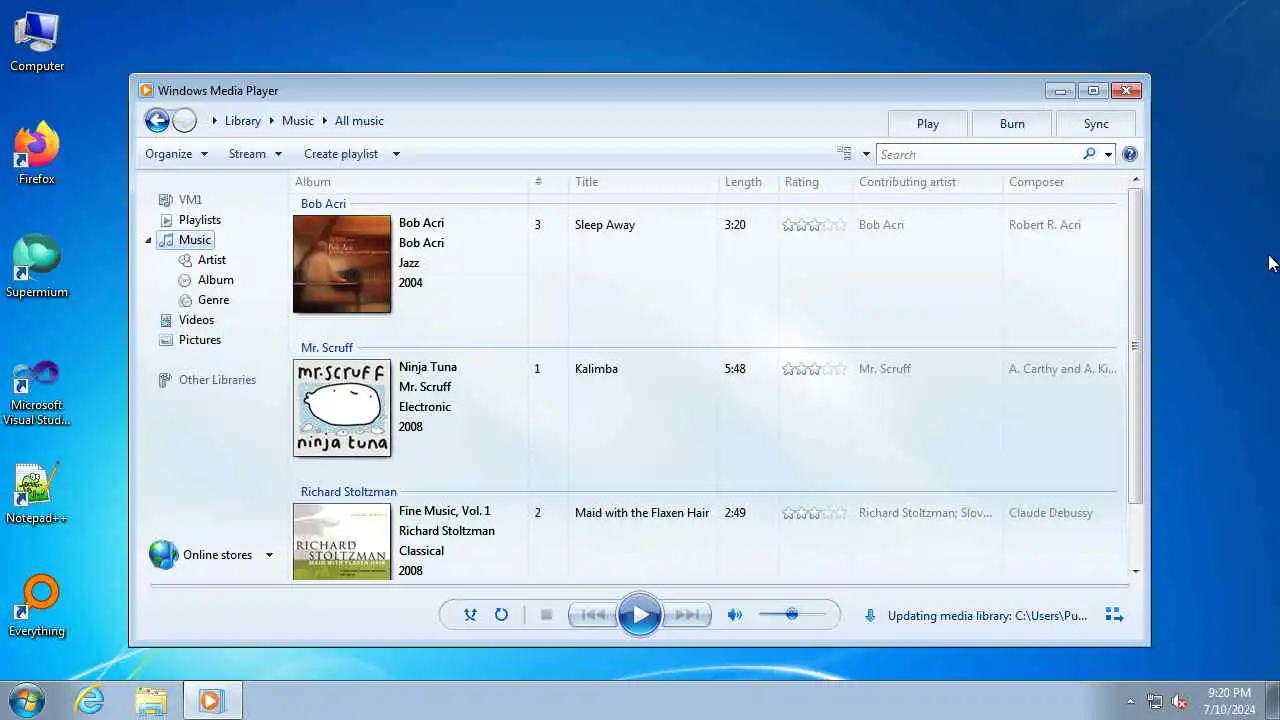This screenshot has width=1280, height=720.
Task: Click Bob Acri album art thumbnail
Action: click(x=342, y=264)
